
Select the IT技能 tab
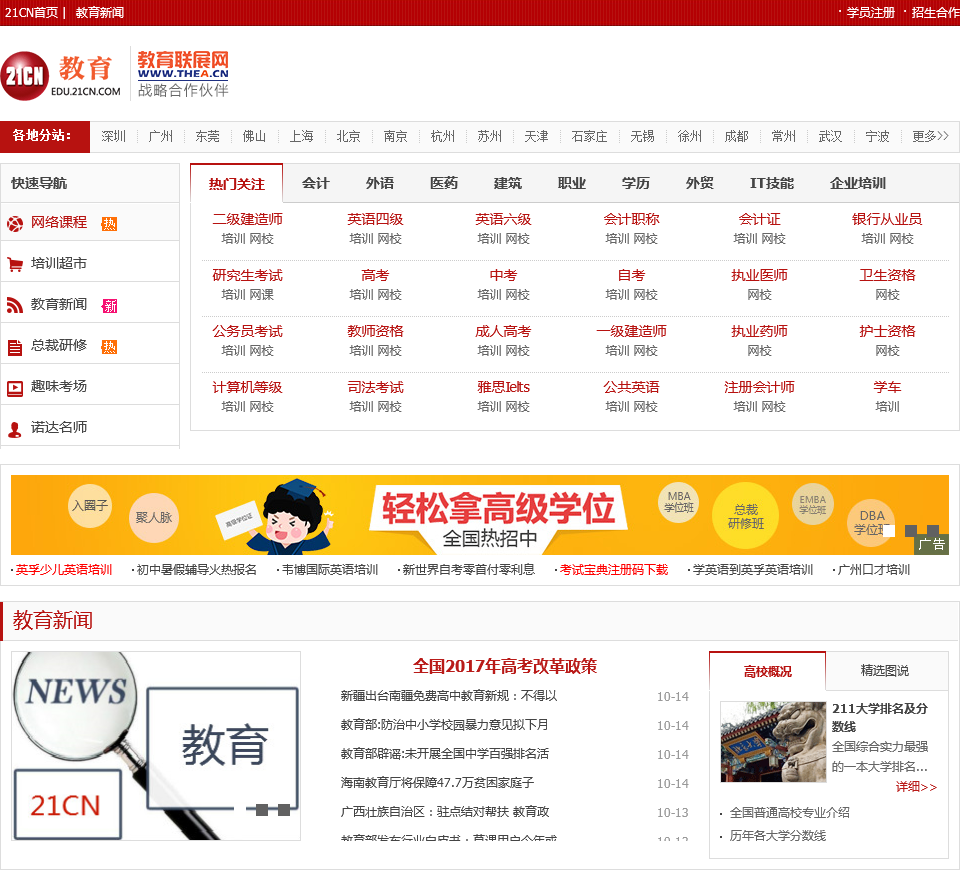tap(771, 183)
